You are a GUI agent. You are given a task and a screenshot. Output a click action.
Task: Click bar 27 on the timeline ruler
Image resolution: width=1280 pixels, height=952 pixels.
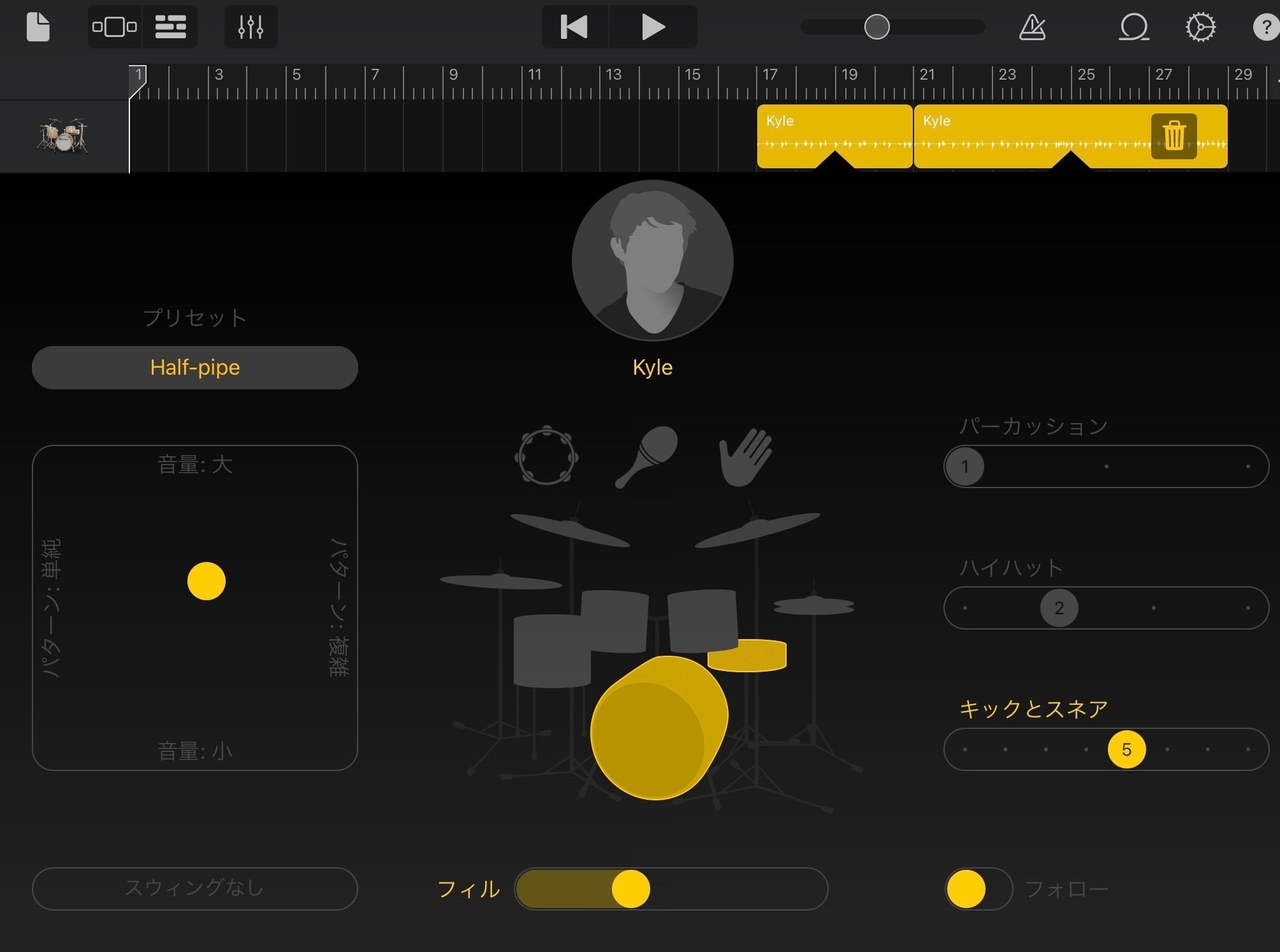1163,75
